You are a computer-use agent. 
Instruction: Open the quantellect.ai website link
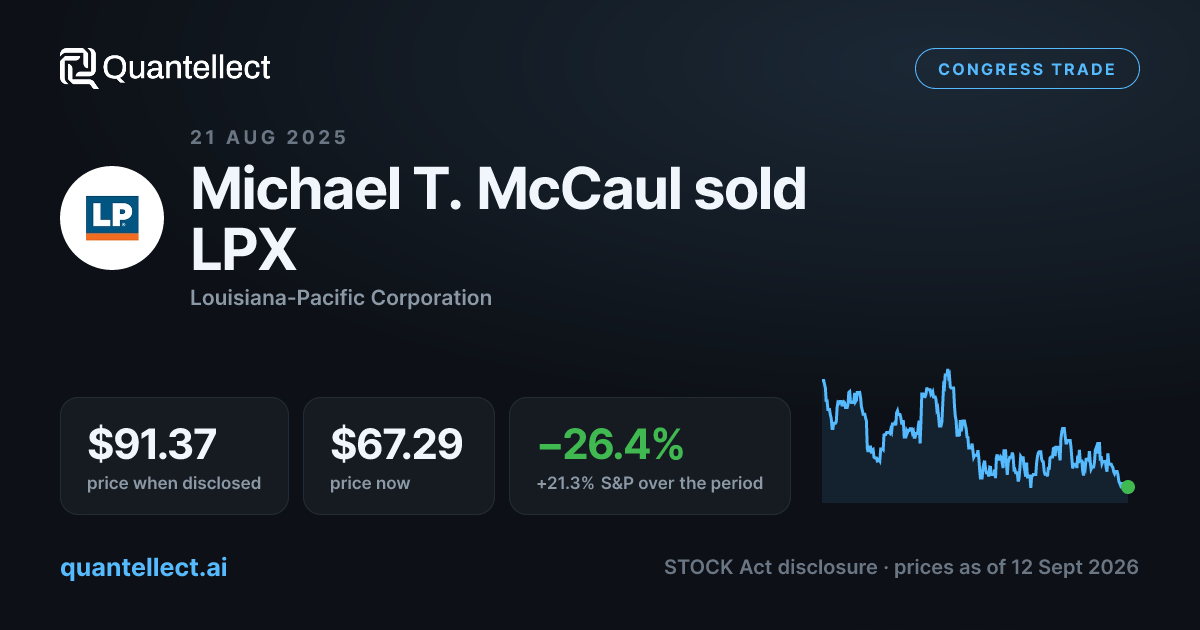[x=144, y=567]
